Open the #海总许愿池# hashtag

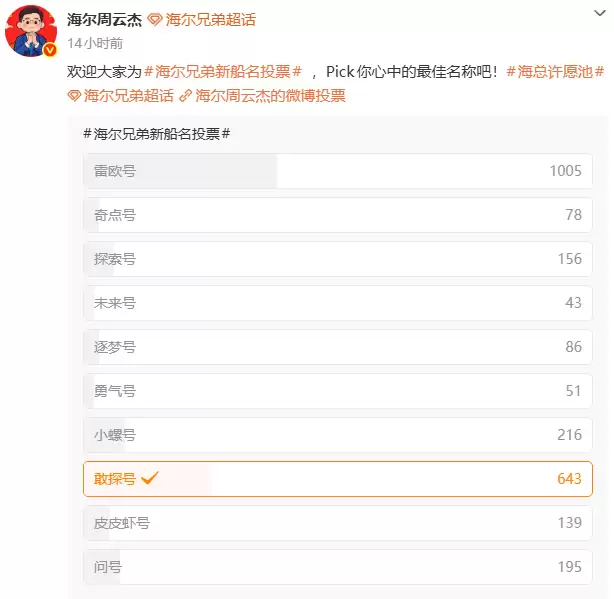pyautogui.click(x=555, y=72)
